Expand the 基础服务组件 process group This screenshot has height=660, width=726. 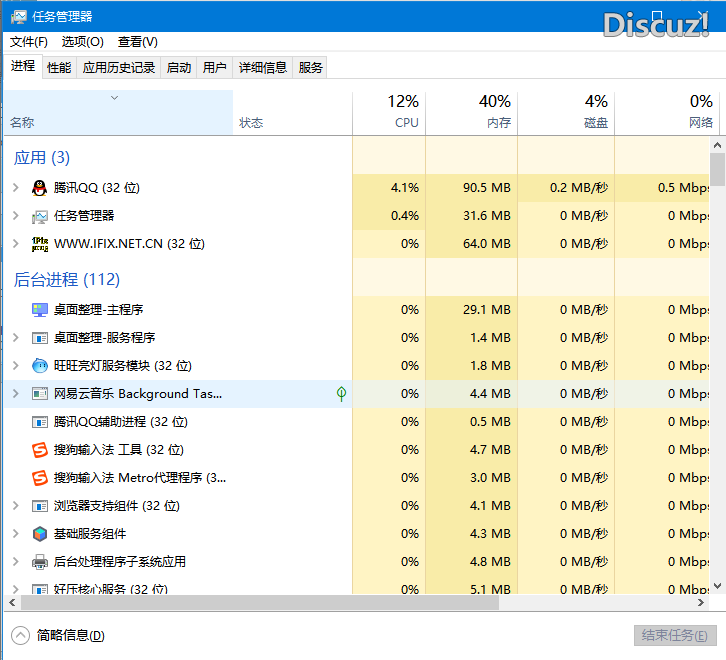16,534
